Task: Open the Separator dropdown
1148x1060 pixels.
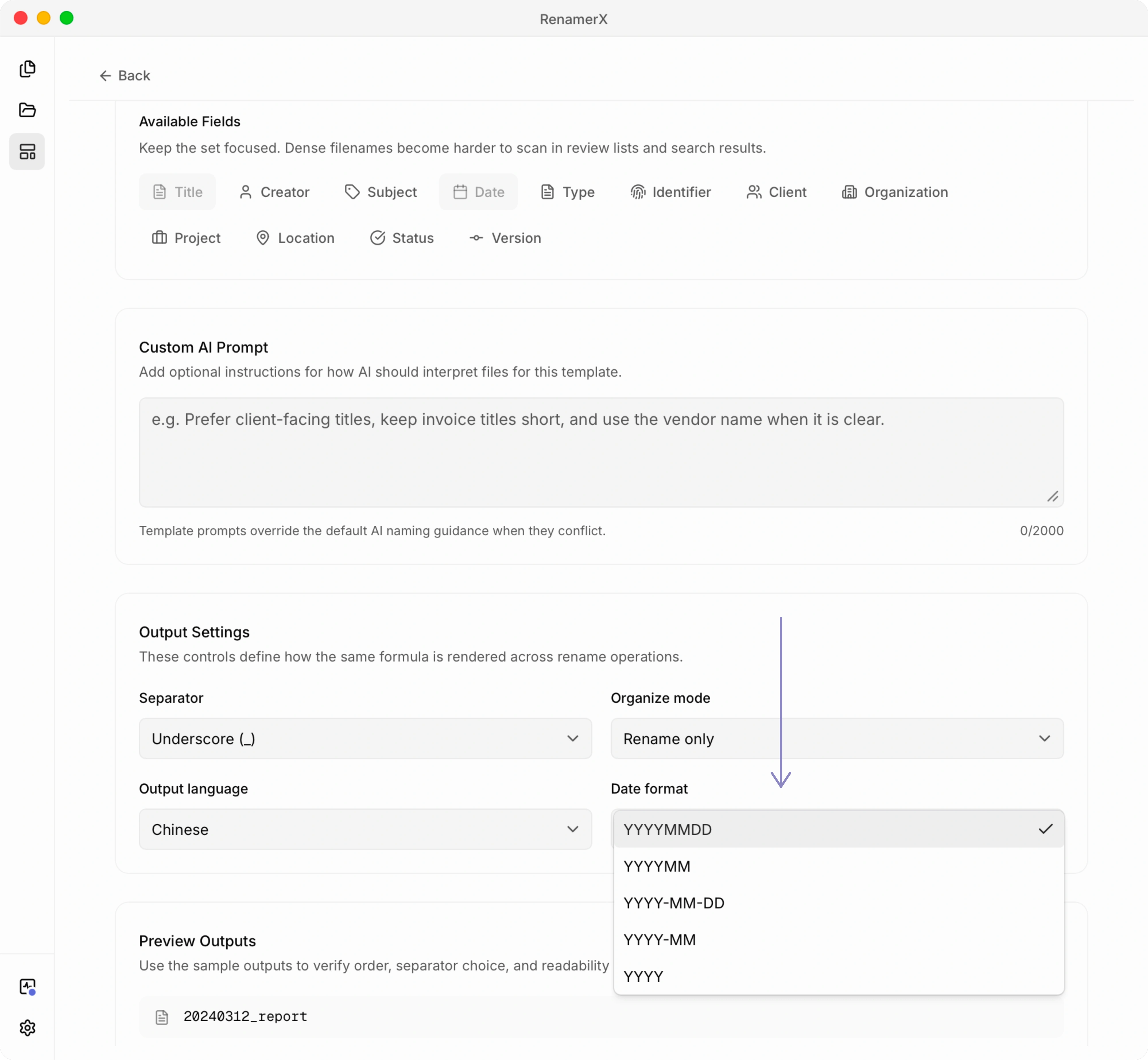Action: coord(365,738)
